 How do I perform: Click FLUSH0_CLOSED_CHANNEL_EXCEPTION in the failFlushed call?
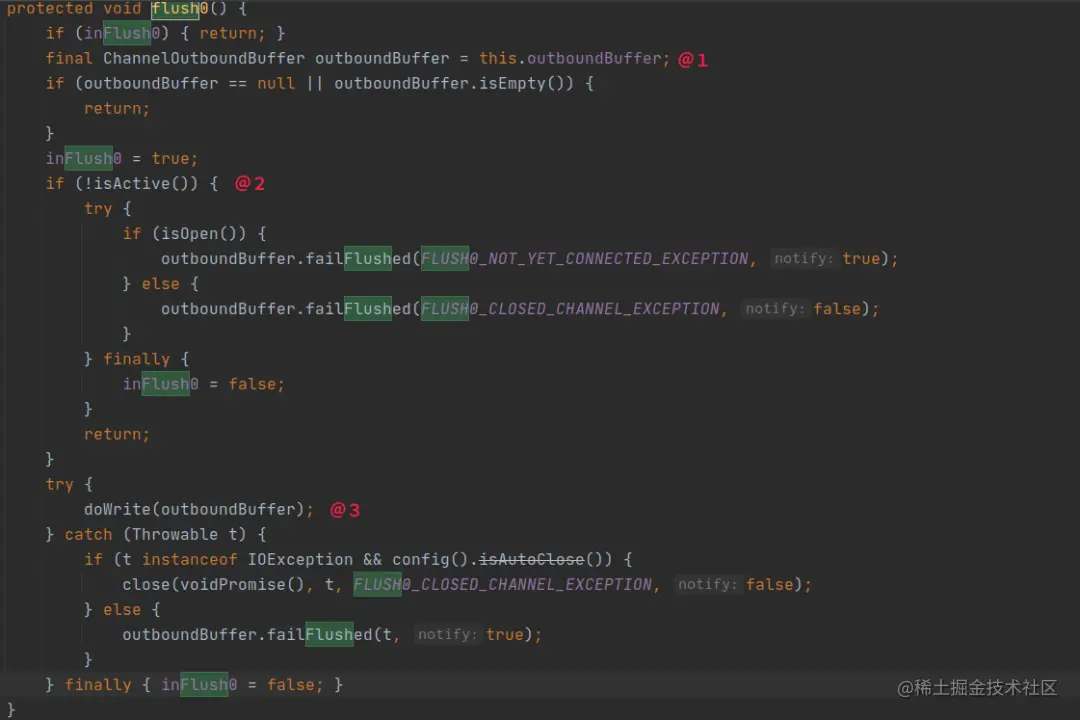(570, 309)
